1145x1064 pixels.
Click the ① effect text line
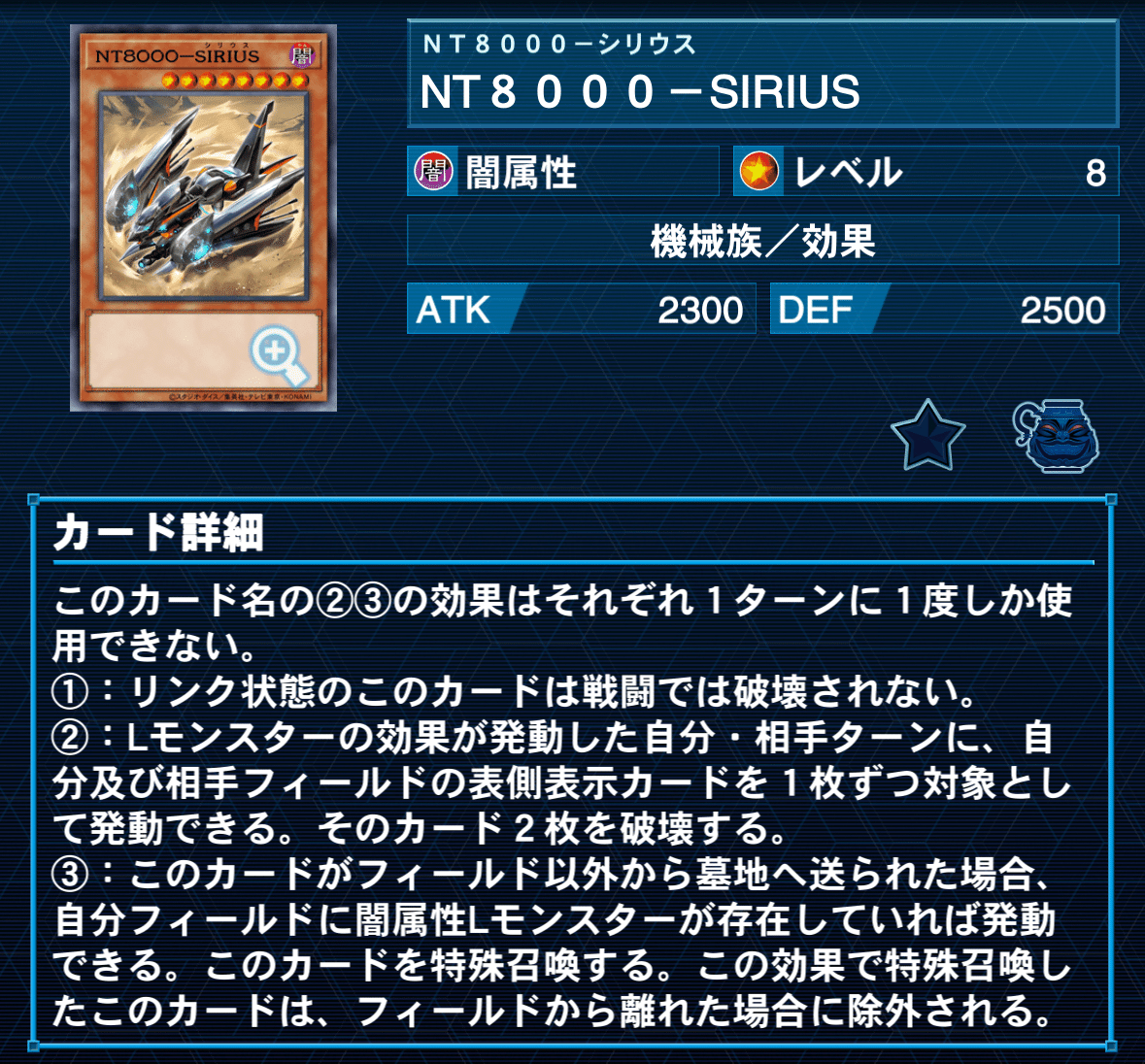tap(514, 691)
